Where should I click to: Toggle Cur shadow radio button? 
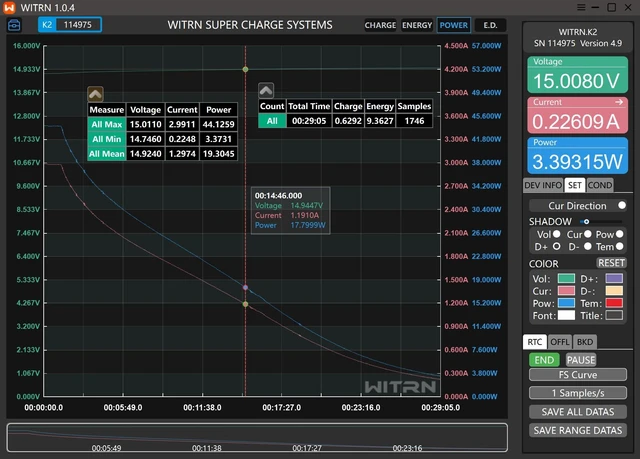pos(587,234)
